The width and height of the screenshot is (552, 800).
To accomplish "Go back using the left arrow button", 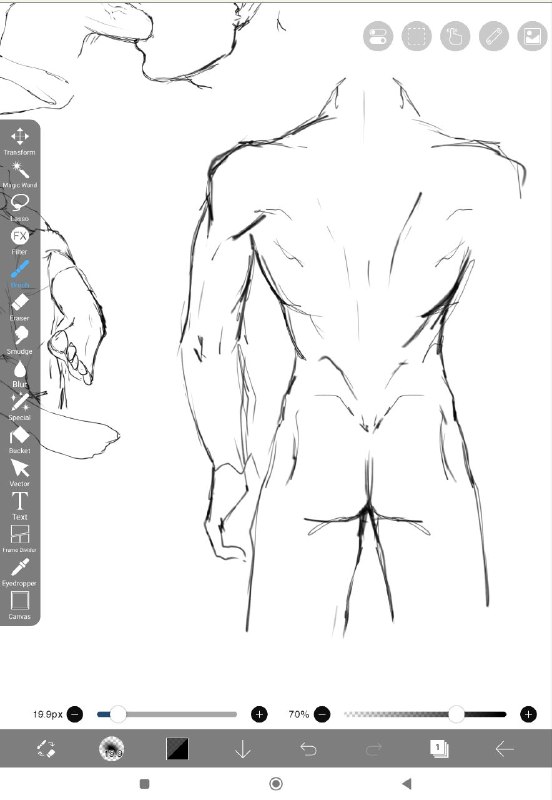I will pos(505,748).
